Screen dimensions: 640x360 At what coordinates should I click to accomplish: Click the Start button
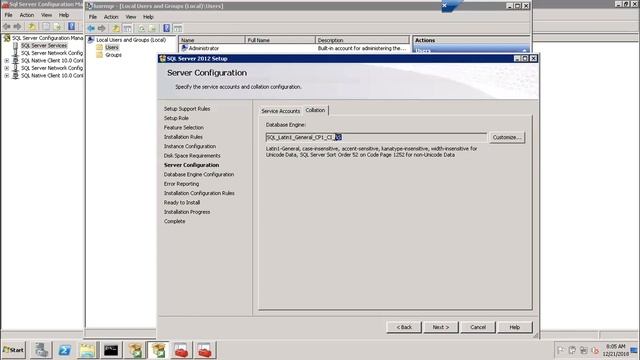[x=14, y=350]
